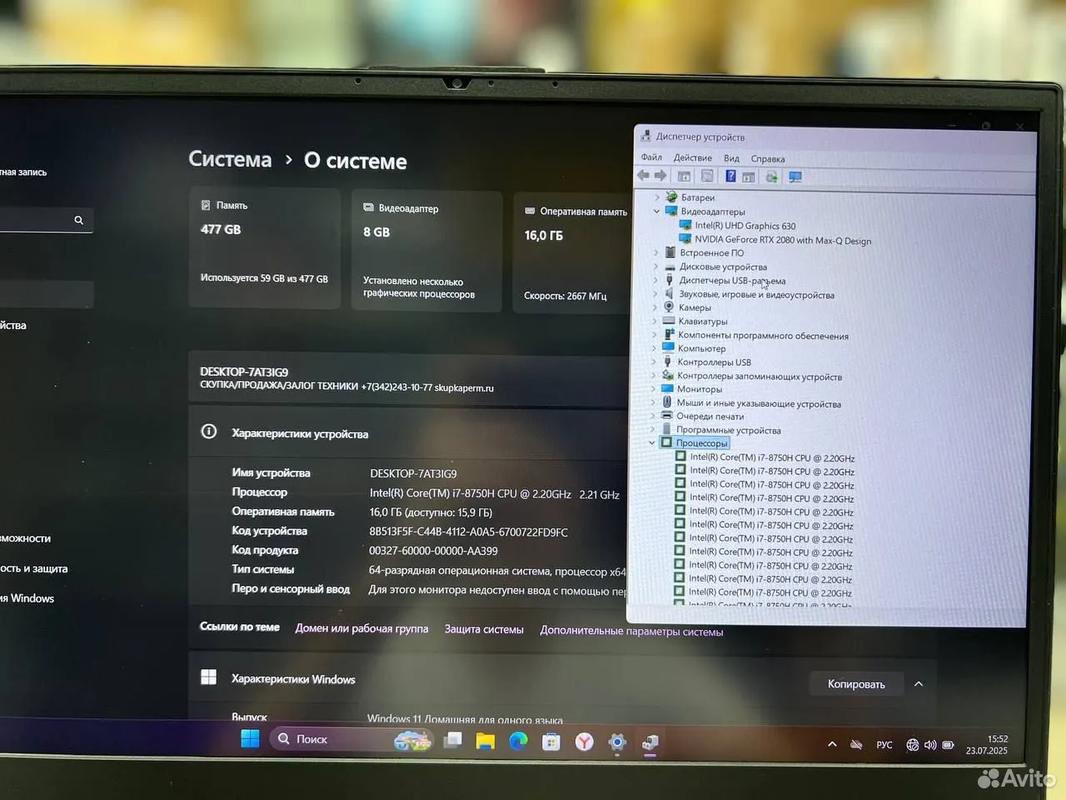The width and height of the screenshot is (1066, 800).
Task: Expand the Батареи node chevron
Action: point(657,197)
